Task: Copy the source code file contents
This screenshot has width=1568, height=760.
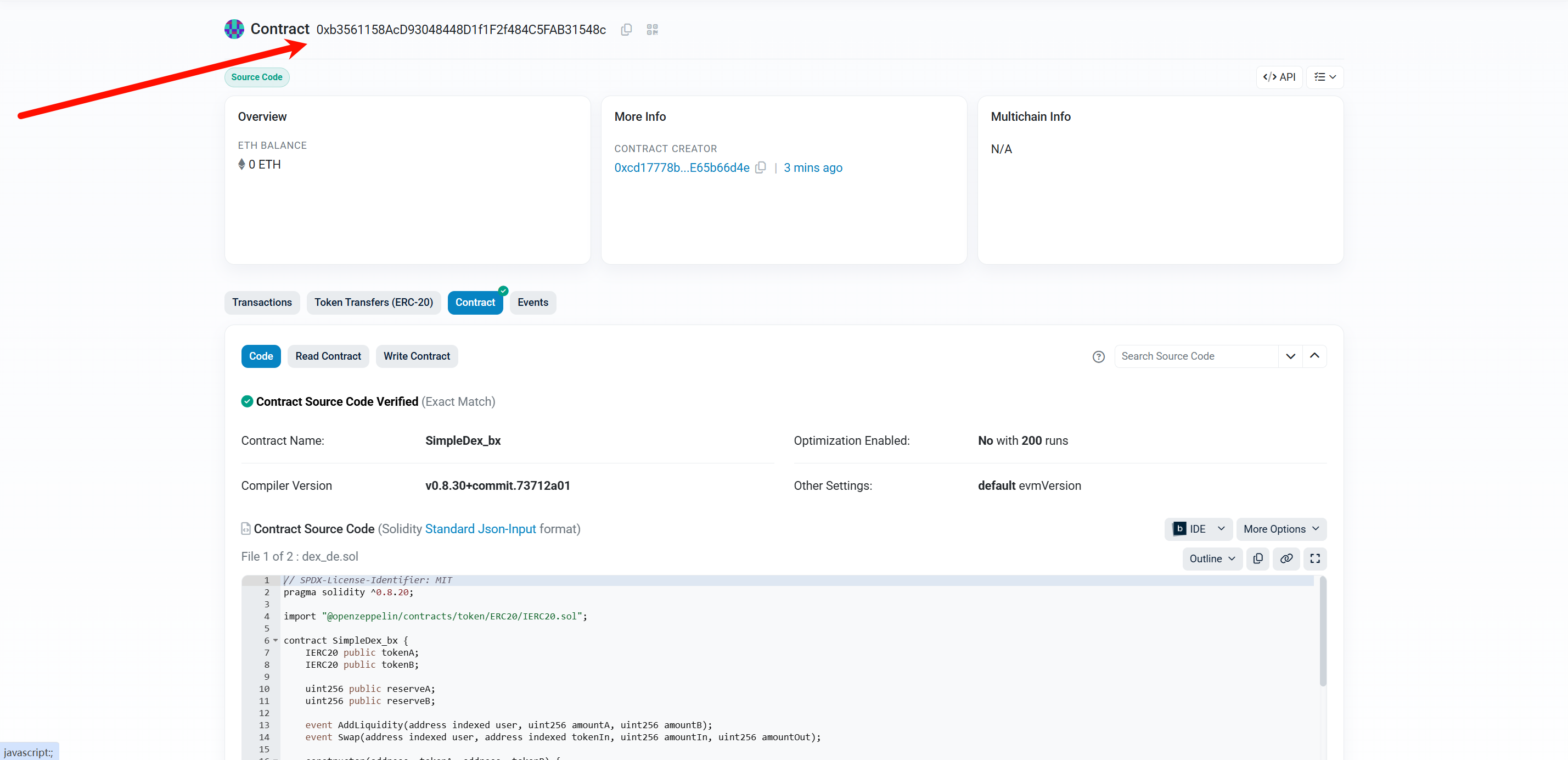Action: 1257,558
